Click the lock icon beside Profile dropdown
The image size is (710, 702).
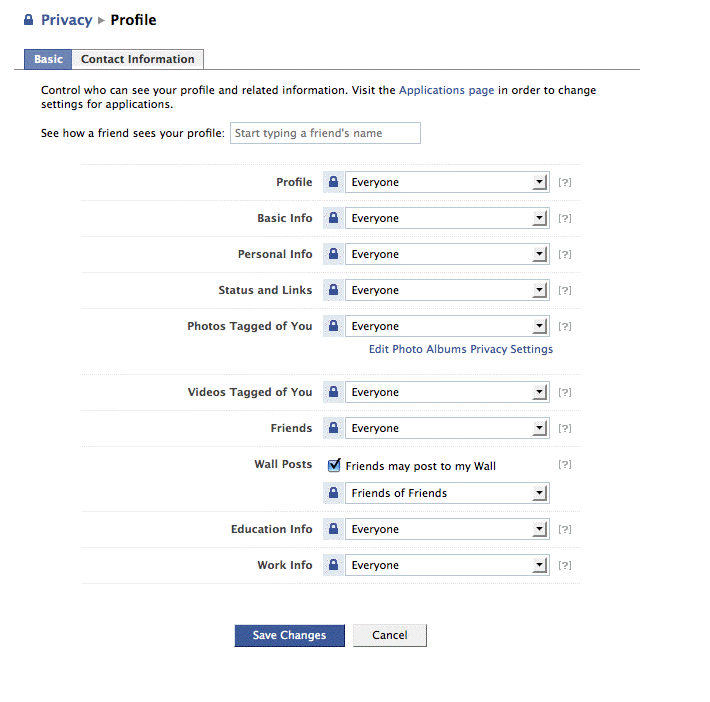click(x=333, y=183)
